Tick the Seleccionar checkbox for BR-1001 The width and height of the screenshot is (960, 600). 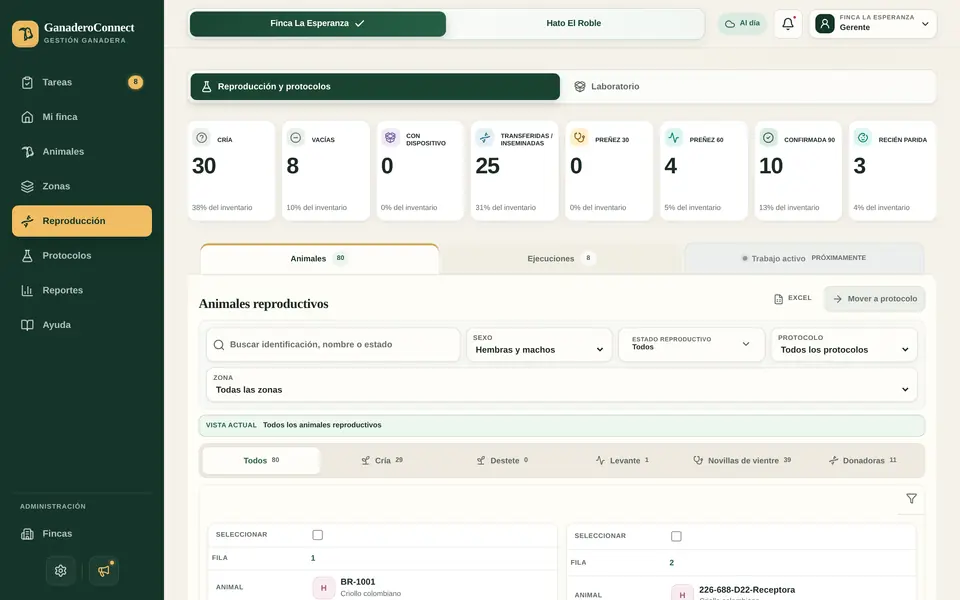(317, 535)
